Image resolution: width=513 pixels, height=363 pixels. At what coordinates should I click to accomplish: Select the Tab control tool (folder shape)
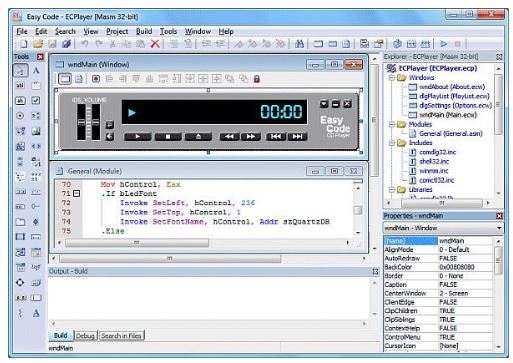[x=20, y=222]
